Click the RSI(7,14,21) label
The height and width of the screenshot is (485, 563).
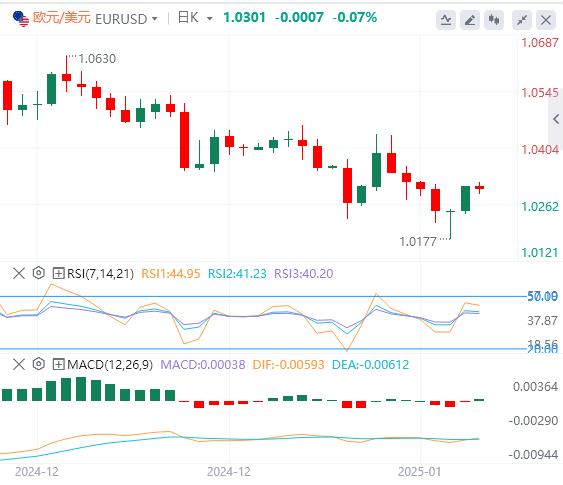click(100, 274)
